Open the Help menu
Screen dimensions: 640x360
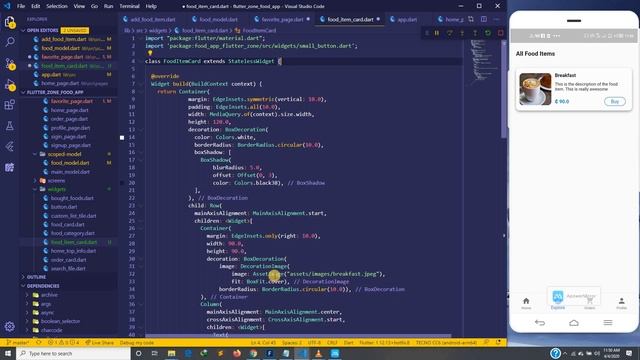click(151, 6)
